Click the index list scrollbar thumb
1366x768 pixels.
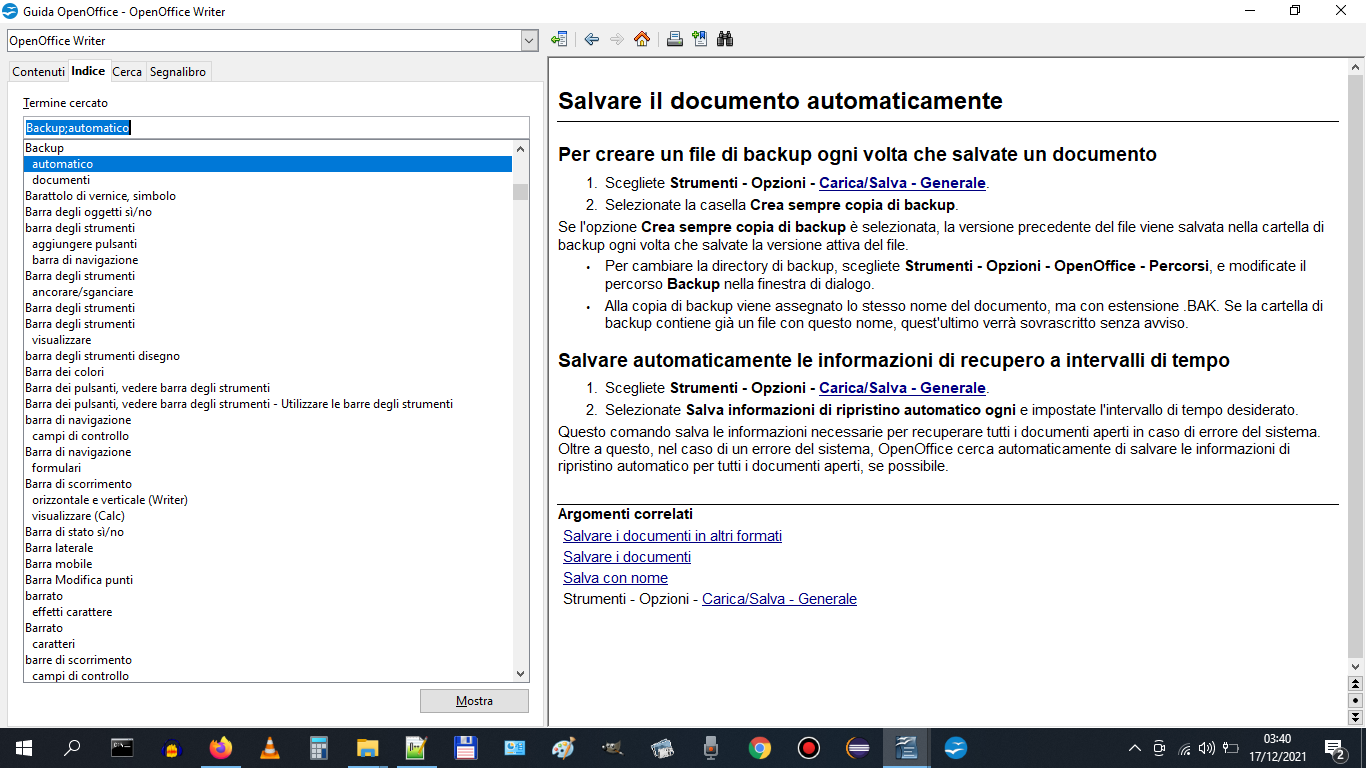(x=520, y=192)
